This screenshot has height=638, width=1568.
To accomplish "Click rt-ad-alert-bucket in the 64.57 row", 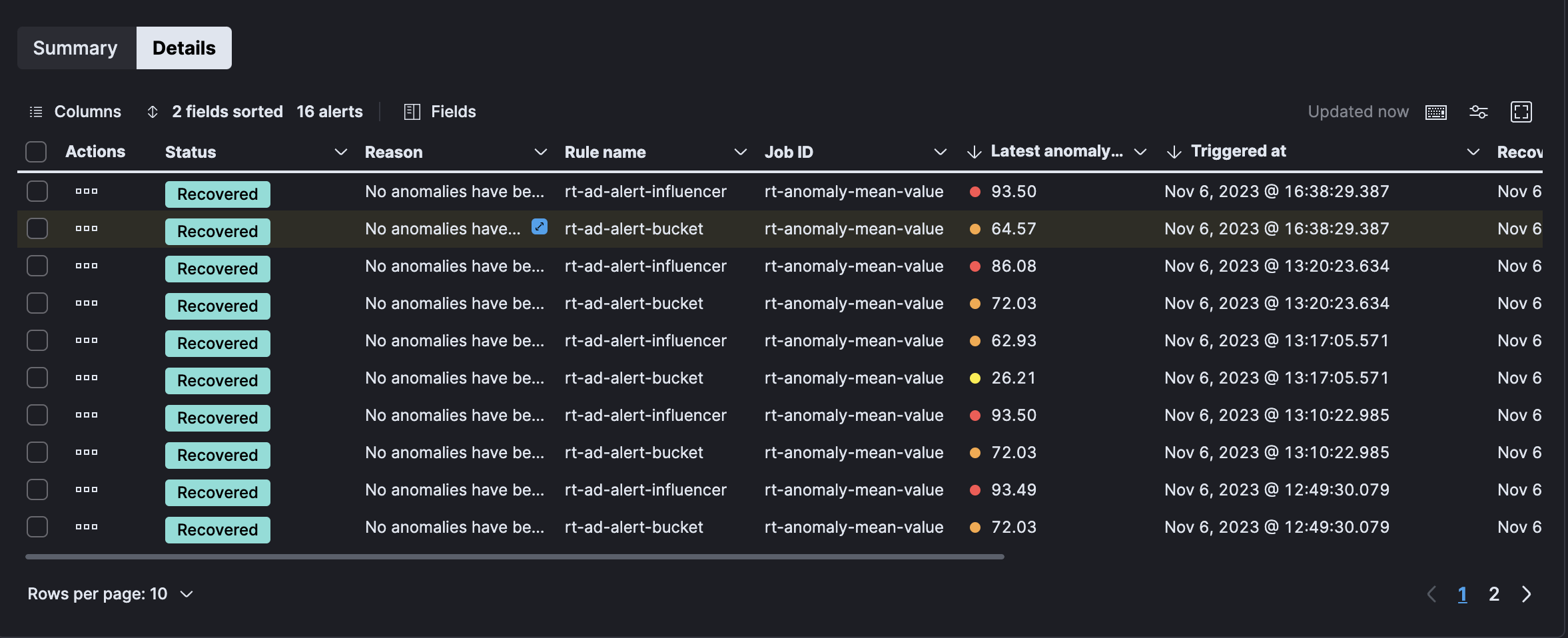I will (634, 228).
